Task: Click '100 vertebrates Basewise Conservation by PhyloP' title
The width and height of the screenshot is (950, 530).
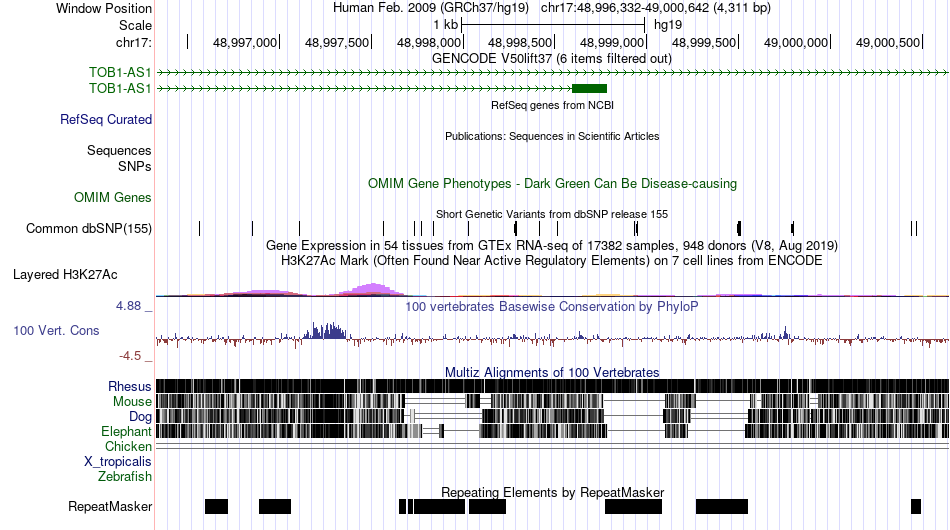Action: (552, 306)
